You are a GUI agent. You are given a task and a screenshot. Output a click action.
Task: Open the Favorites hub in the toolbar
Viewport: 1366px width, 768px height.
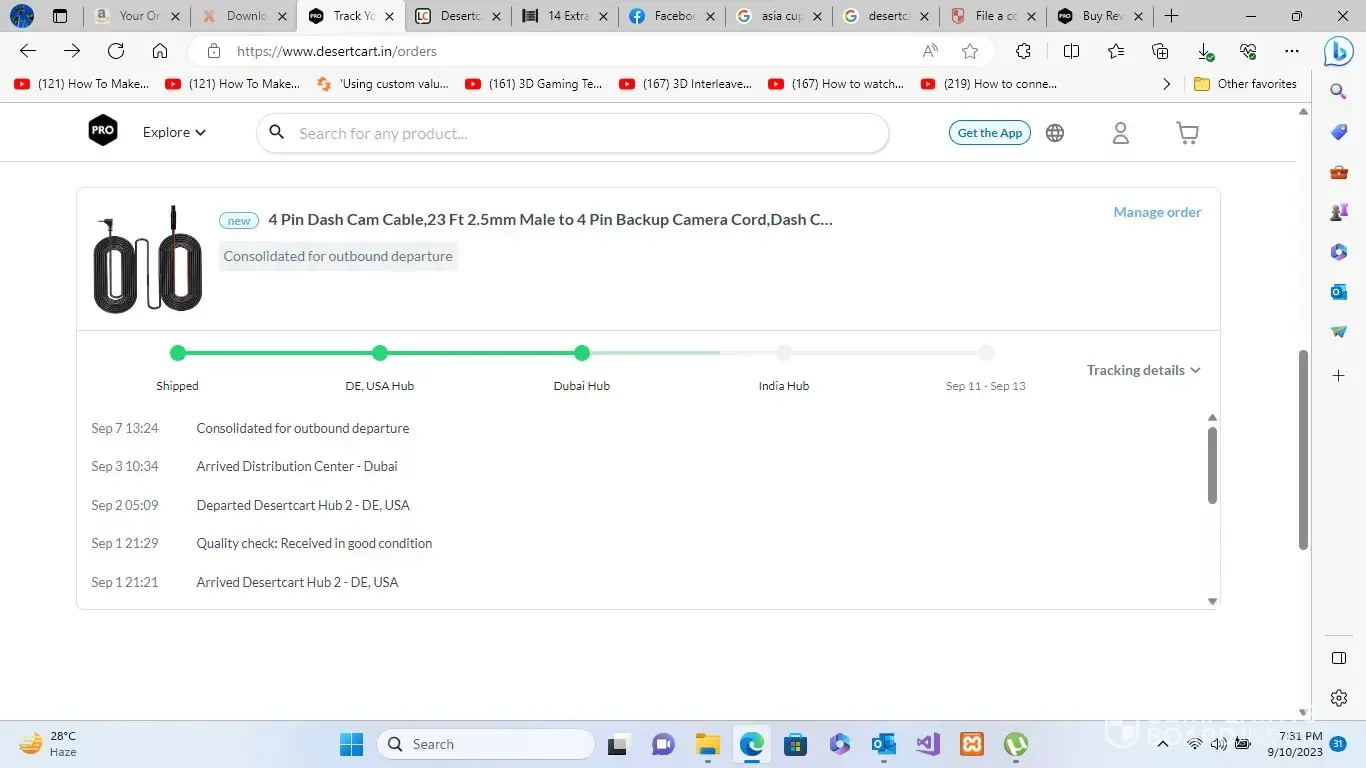(x=1116, y=51)
